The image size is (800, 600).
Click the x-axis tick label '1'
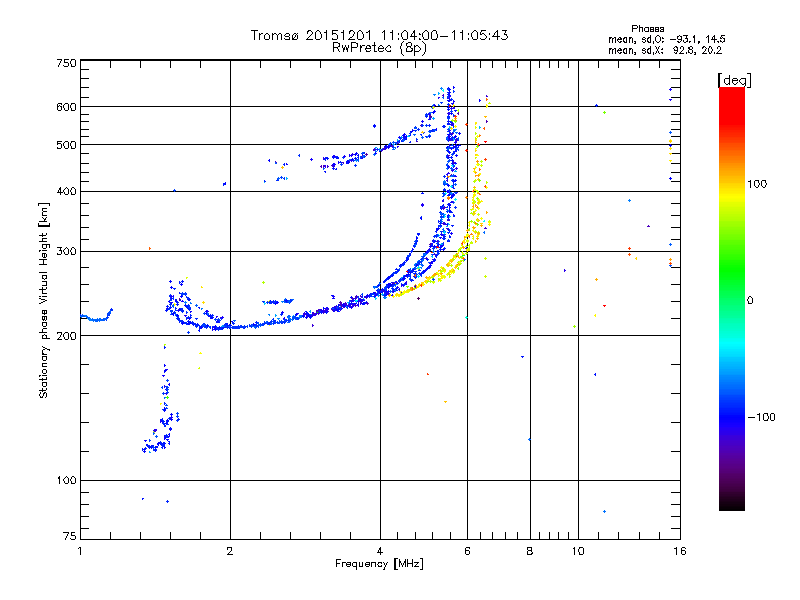80,551
